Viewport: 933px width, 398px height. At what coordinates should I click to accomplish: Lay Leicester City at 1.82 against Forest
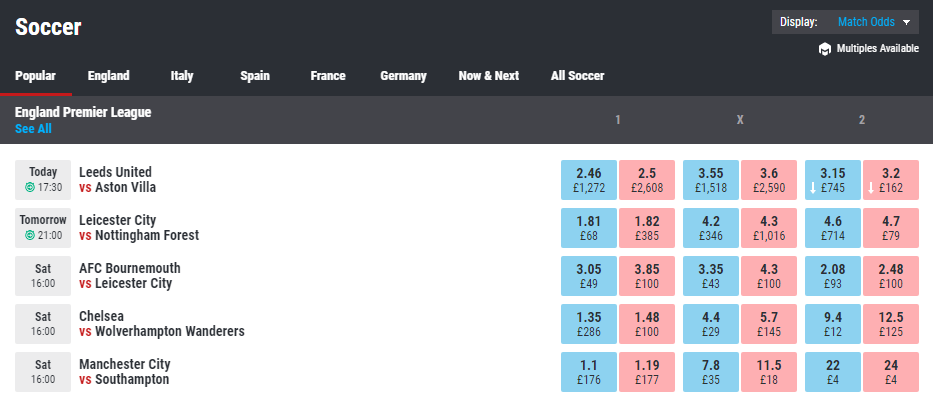click(647, 228)
